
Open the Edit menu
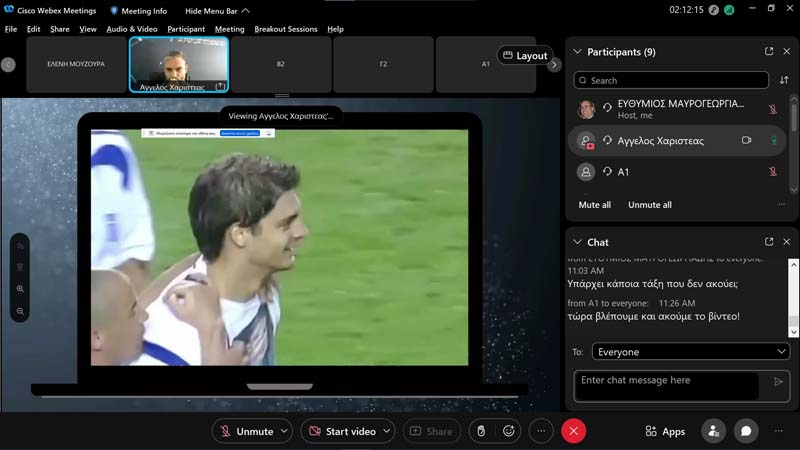point(34,29)
